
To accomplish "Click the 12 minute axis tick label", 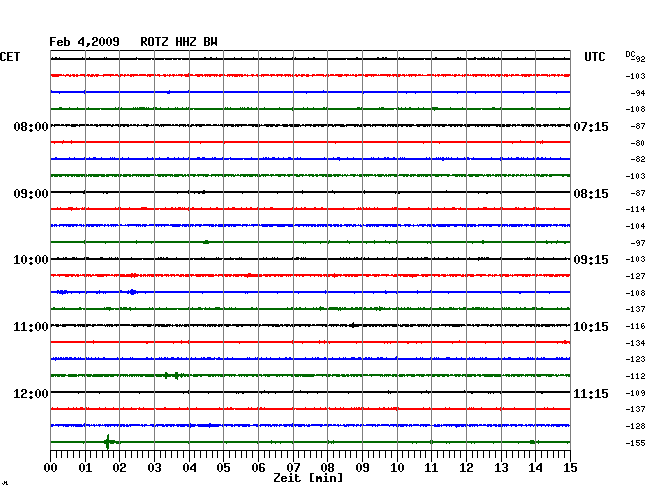I will tap(466, 467).
